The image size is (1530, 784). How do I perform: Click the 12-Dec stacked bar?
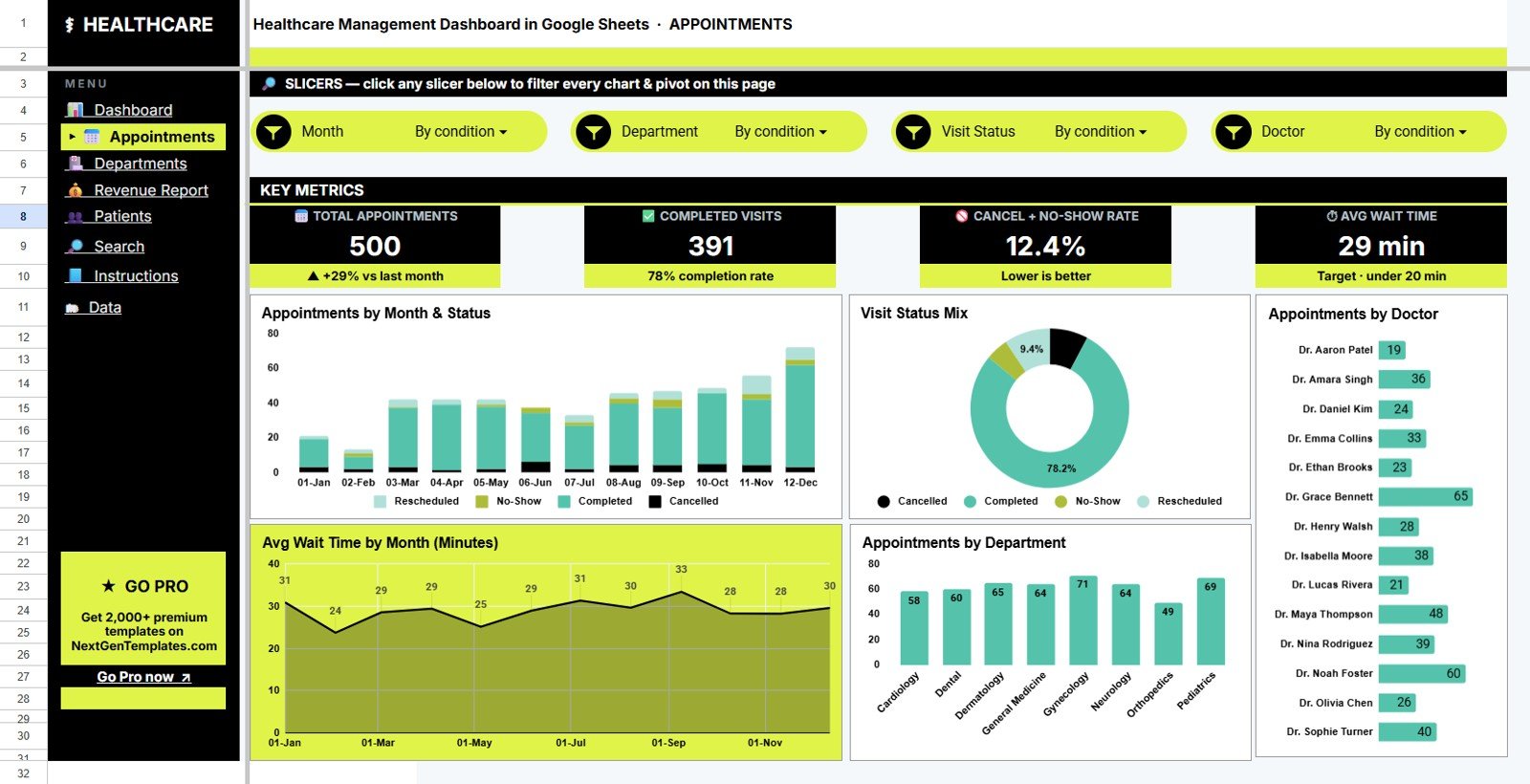799,409
